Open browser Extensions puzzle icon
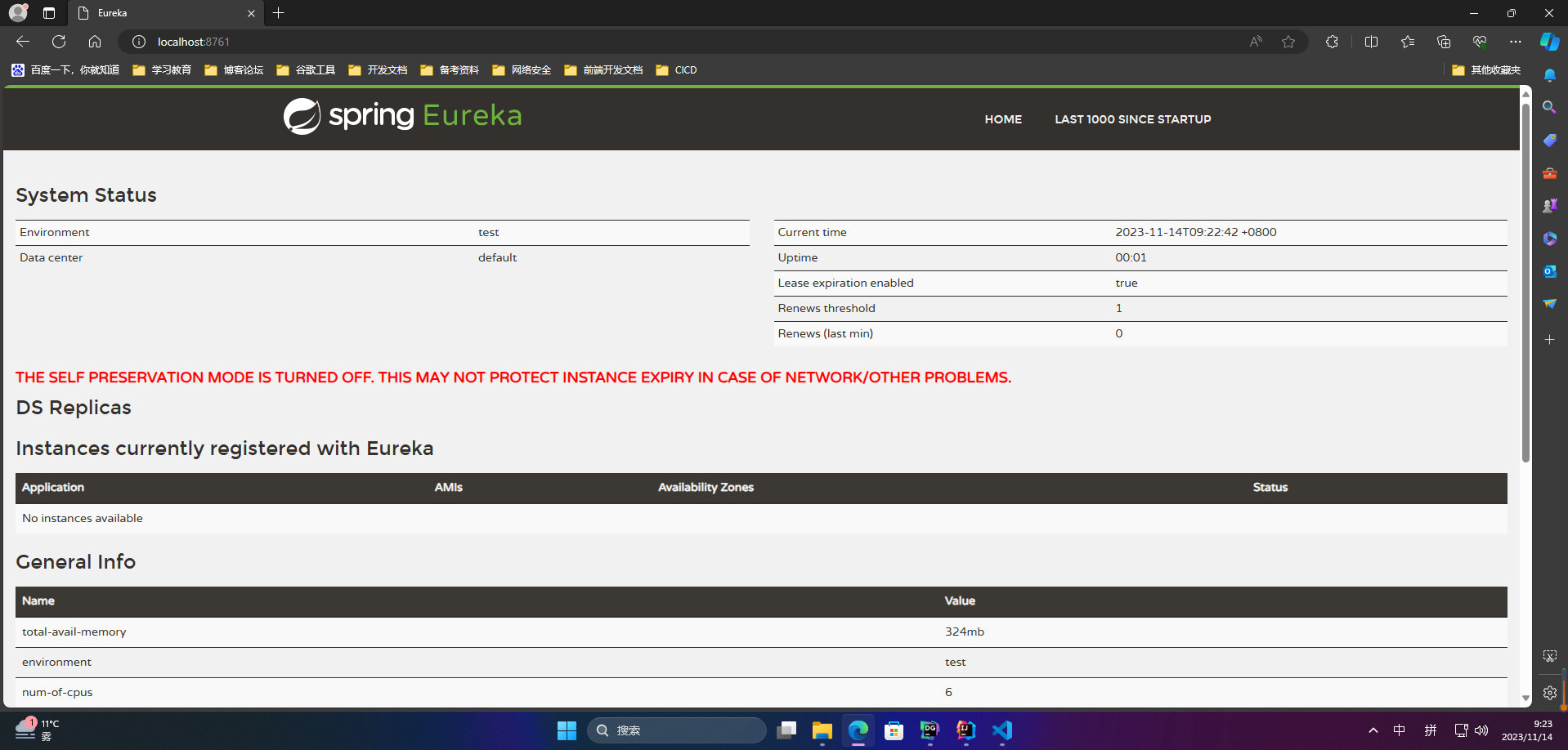Screen dimensions: 1568x750 pos(1332,42)
